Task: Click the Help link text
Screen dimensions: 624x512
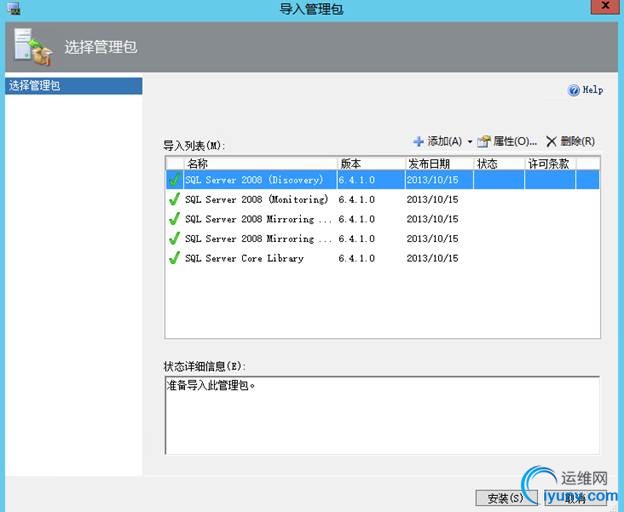Action: (593, 90)
